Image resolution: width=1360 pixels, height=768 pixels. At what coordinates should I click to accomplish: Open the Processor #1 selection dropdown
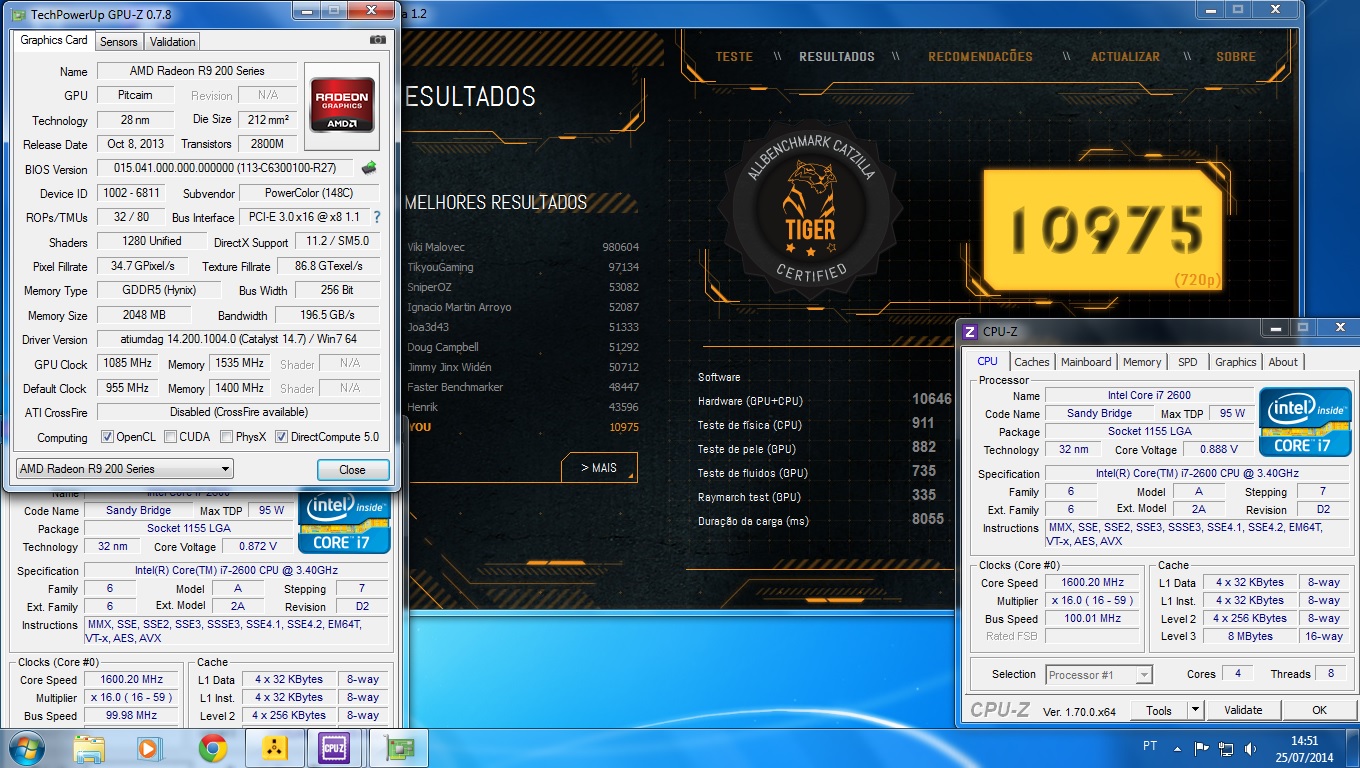pos(1099,675)
